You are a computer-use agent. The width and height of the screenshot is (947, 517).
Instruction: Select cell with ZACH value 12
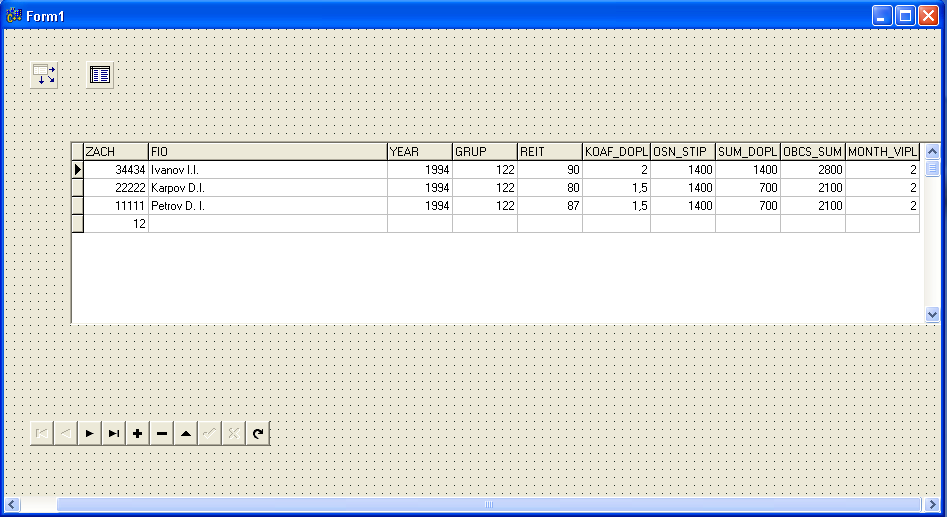point(116,223)
